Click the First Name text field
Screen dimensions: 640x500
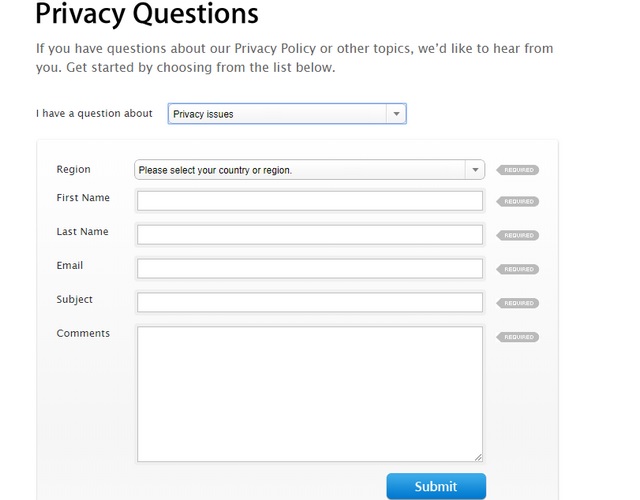click(x=309, y=201)
